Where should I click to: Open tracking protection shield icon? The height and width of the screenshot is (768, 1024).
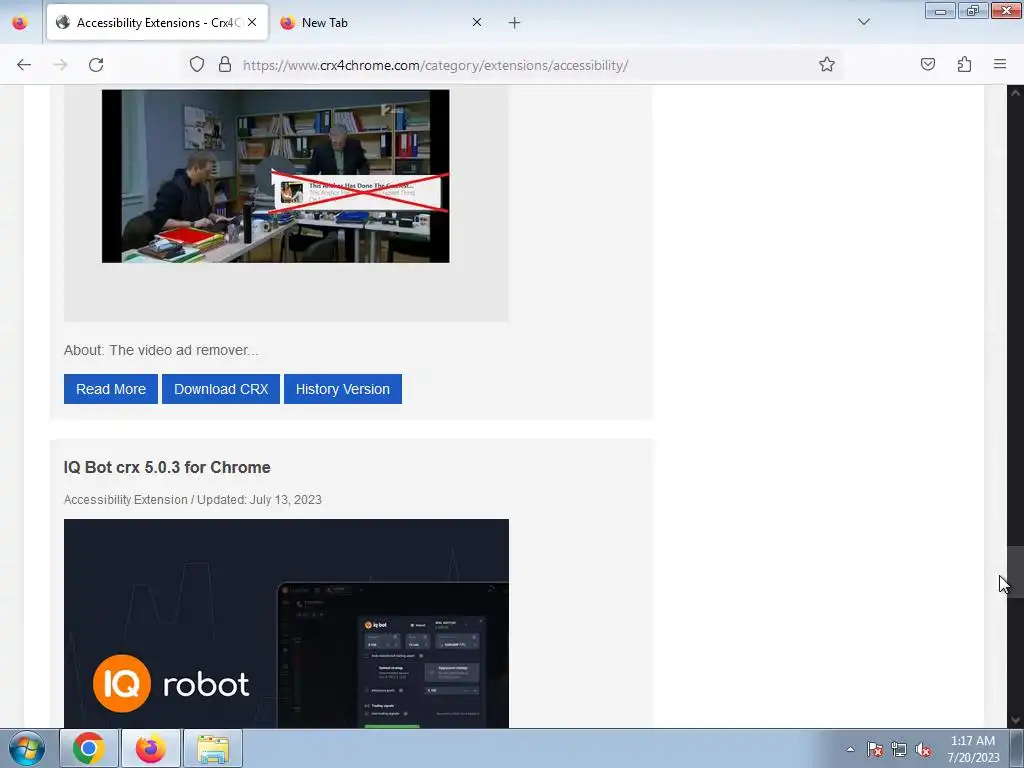[197, 65]
